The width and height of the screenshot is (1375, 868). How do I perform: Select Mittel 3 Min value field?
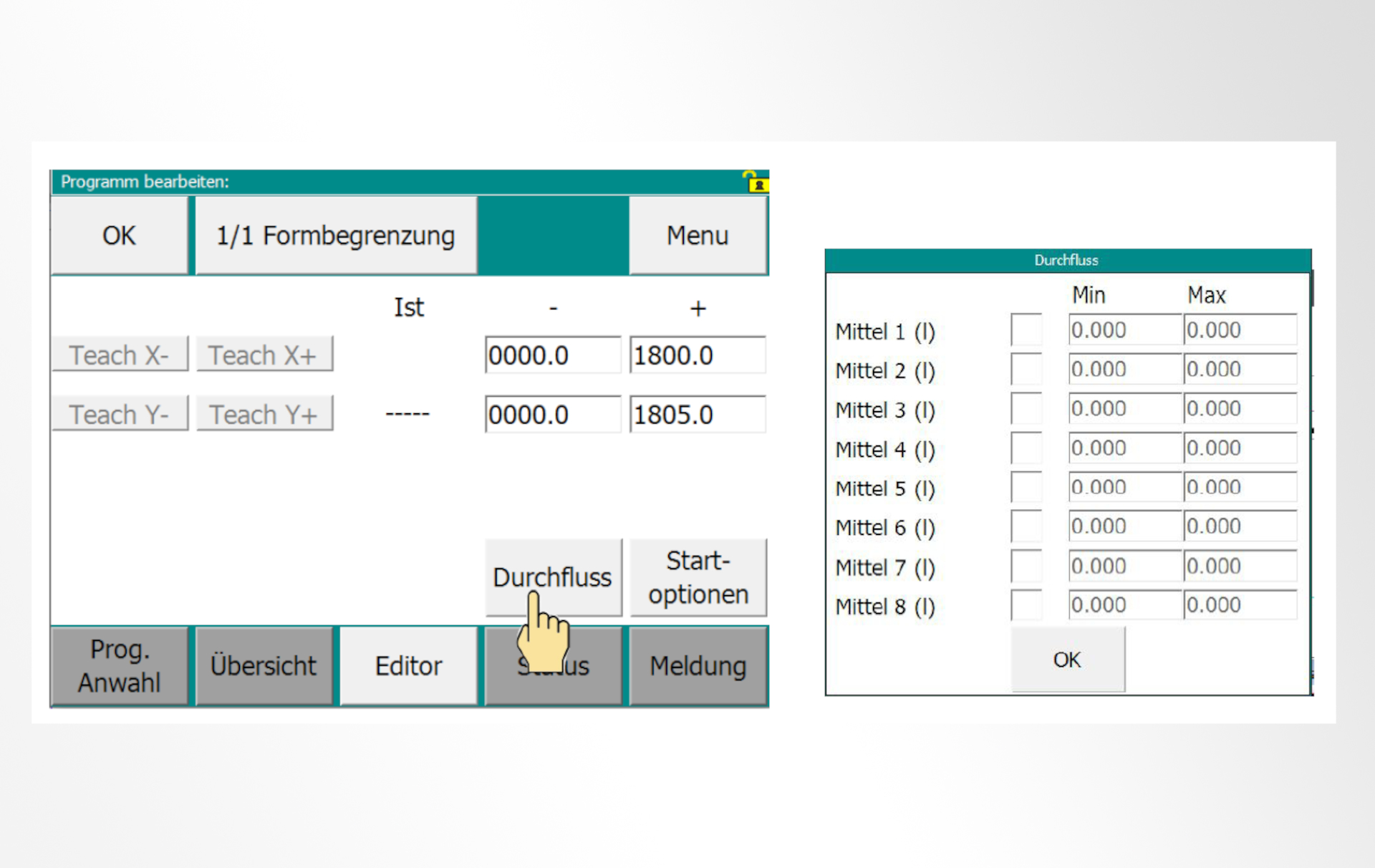(1125, 409)
